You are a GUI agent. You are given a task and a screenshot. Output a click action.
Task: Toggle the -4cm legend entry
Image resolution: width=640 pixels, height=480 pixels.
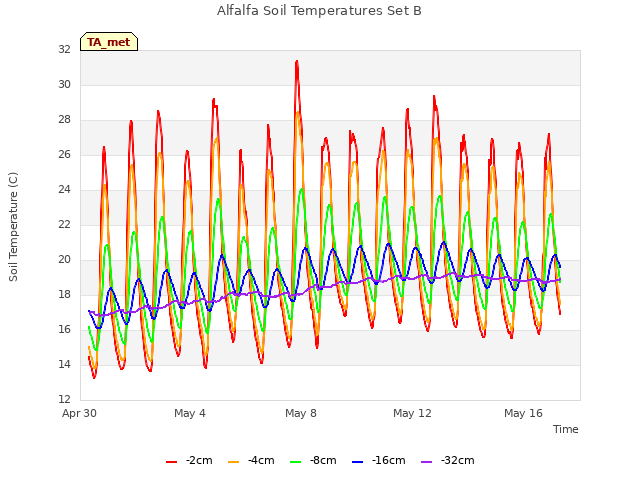pos(251,461)
